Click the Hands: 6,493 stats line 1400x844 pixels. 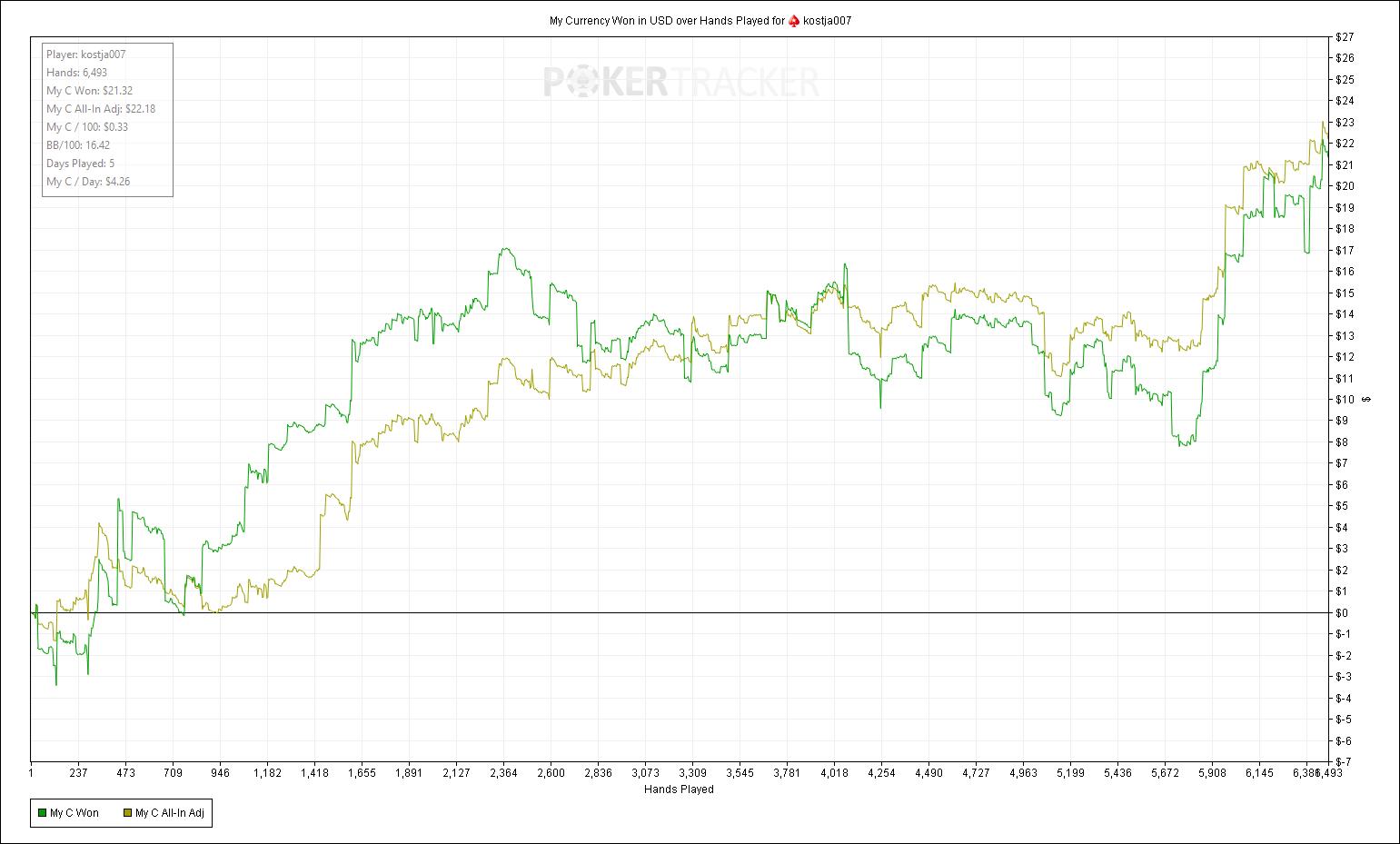[77, 73]
